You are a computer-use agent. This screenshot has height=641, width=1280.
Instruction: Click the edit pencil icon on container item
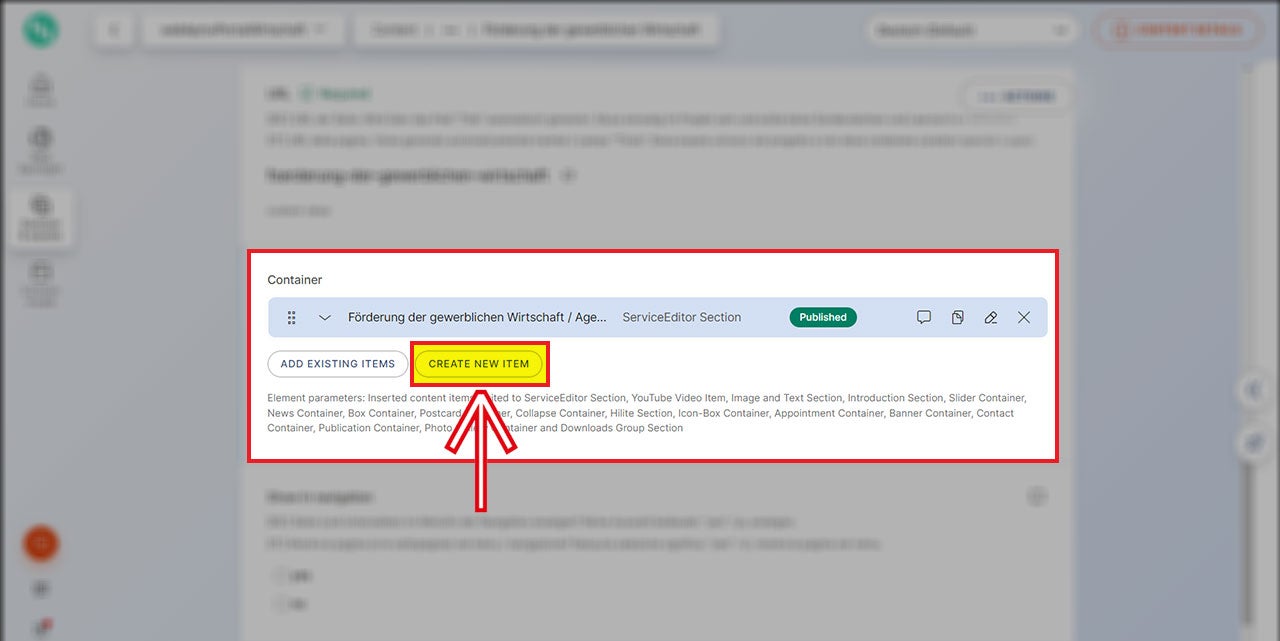click(x=990, y=318)
